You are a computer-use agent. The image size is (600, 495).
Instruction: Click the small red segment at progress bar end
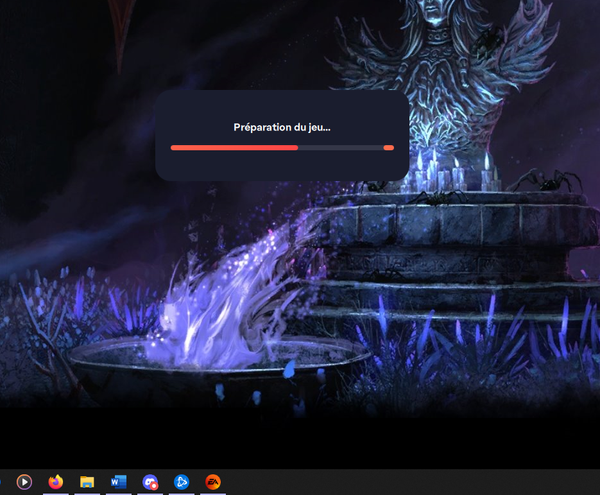pos(389,147)
